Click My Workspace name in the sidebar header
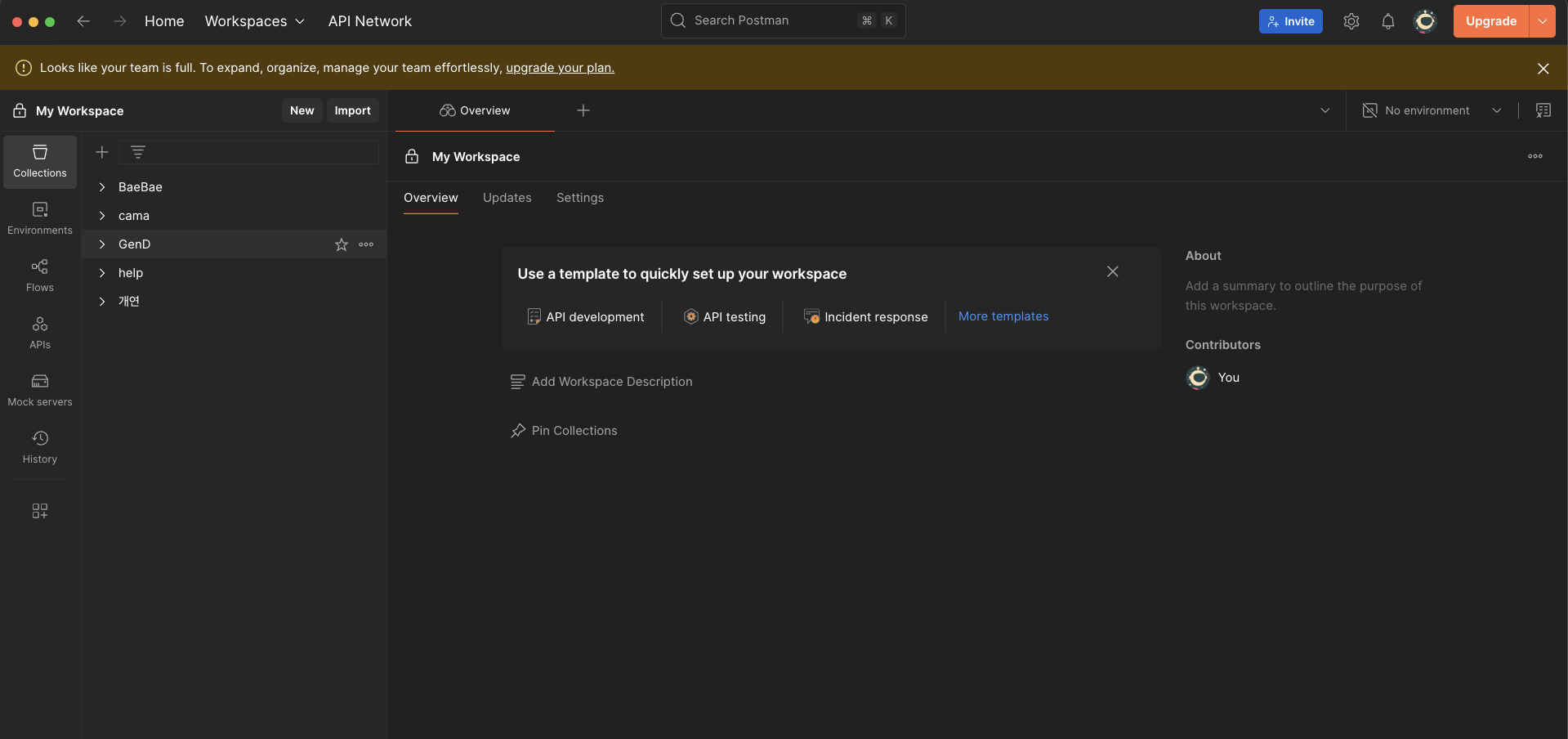The height and width of the screenshot is (739, 1568). tap(79, 111)
